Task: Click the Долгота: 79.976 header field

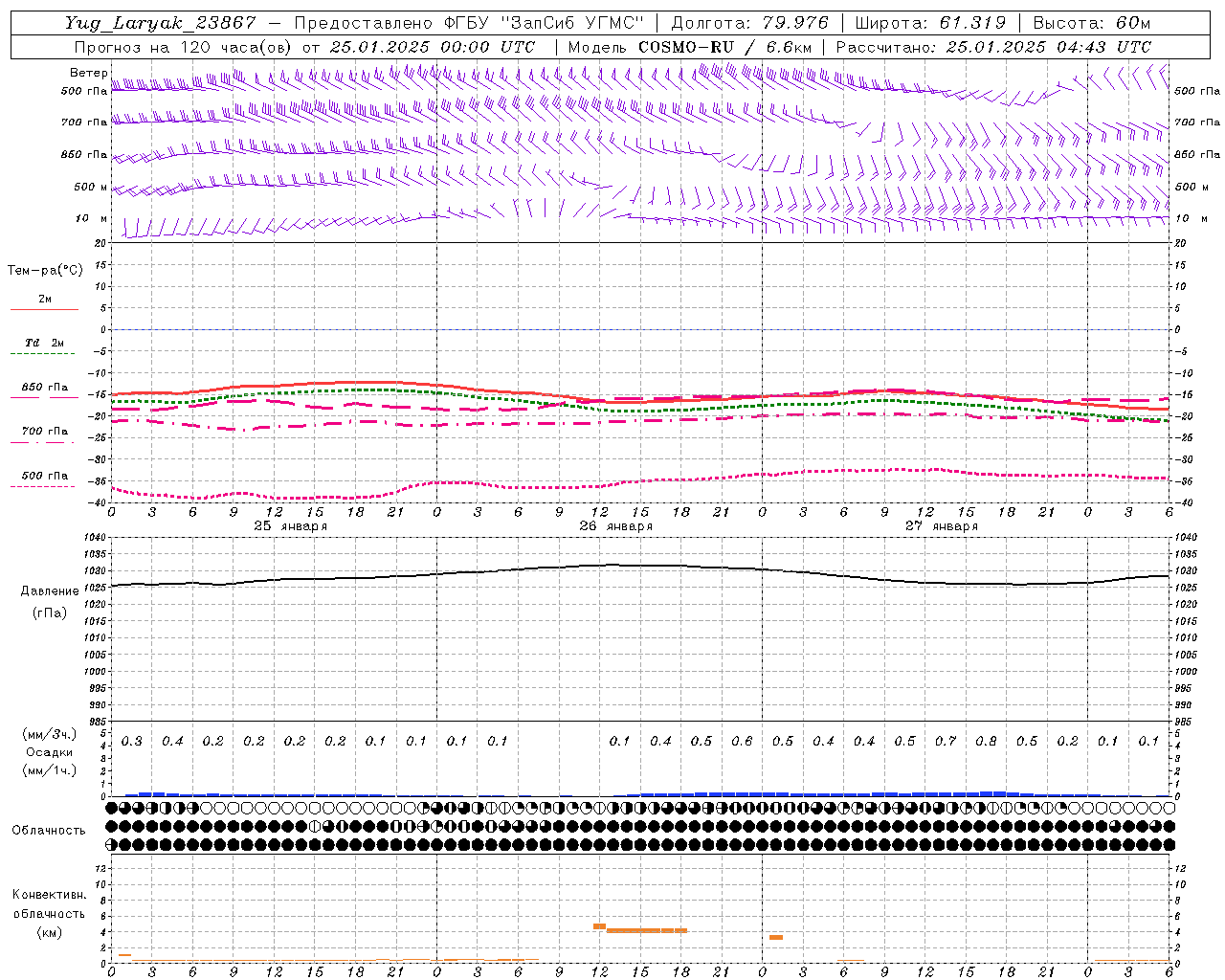Action: 749,23
